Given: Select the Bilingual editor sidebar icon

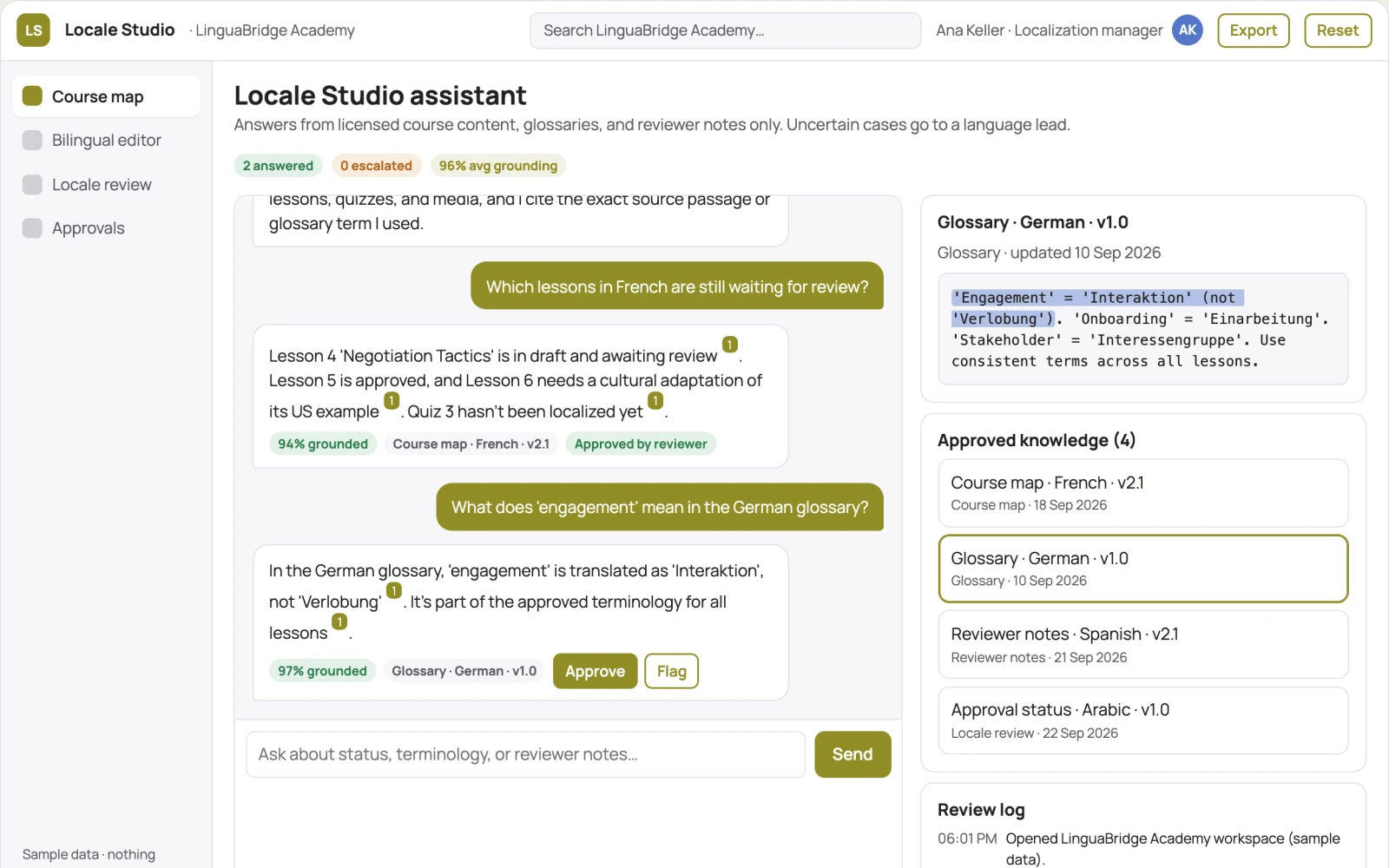Looking at the screenshot, I should 32,140.
